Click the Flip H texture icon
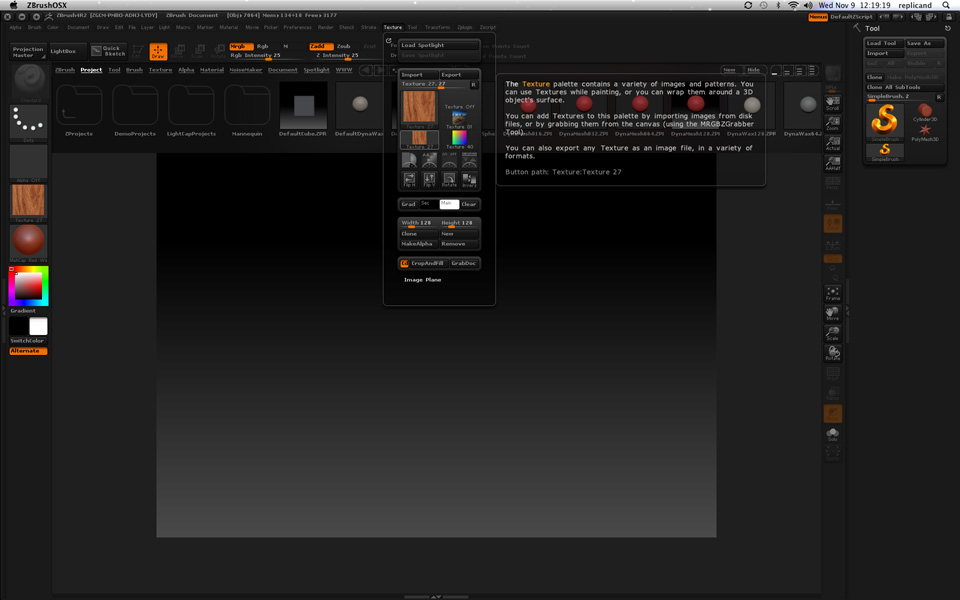Image resolution: width=960 pixels, height=600 pixels. pos(409,179)
